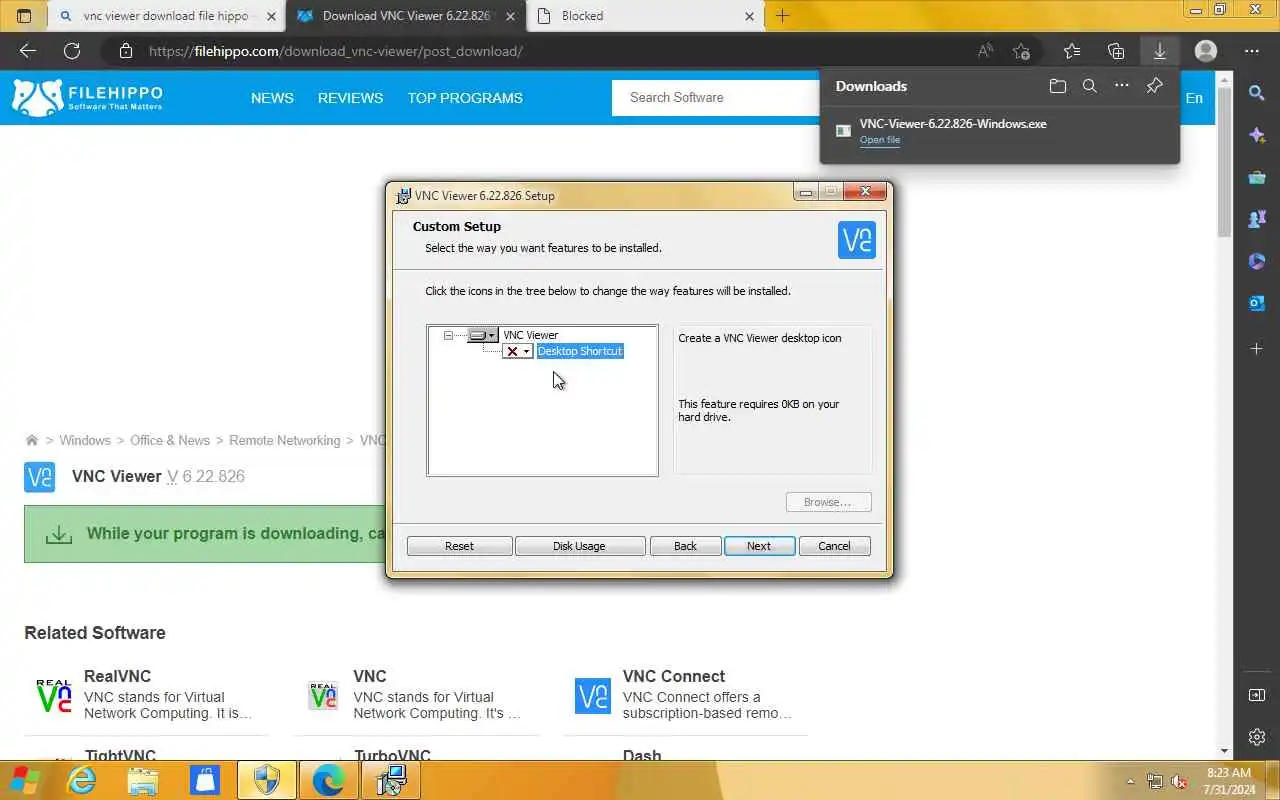The width and height of the screenshot is (1280, 800).
Task: Open Microsoft Edge from the taskbar
Action: click(328, 780)
